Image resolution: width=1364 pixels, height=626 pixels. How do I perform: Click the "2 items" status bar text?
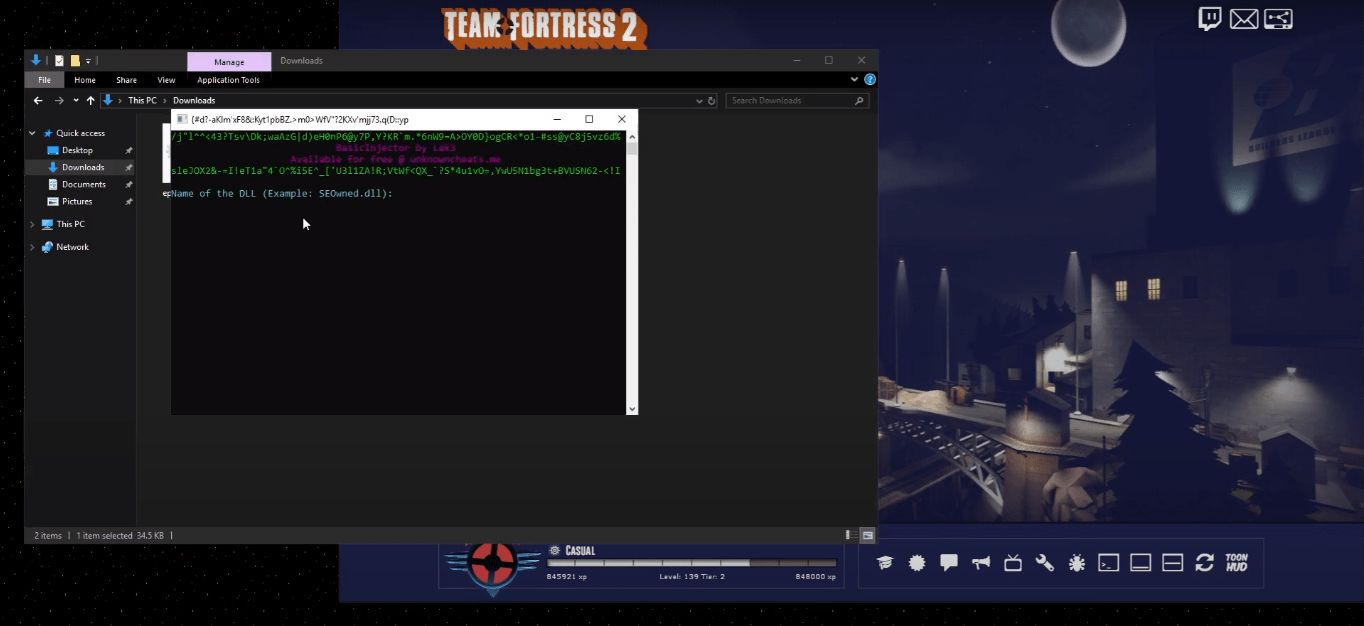point(48,536)
